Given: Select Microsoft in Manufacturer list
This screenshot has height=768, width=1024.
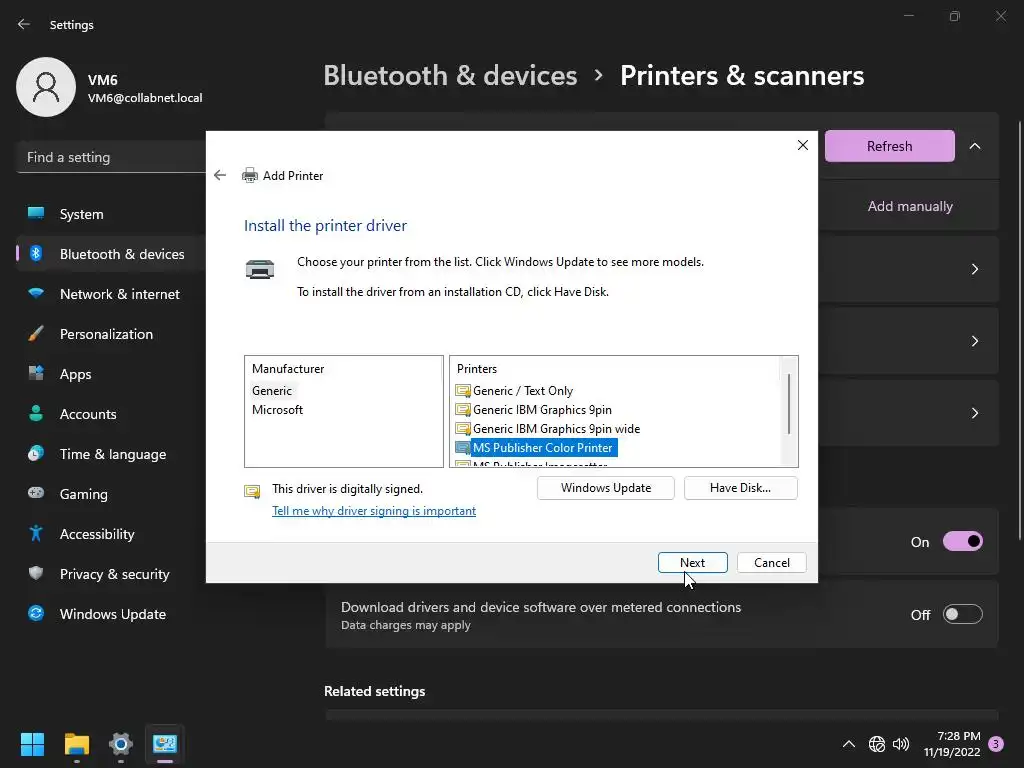Looking at the screenshot, I should tap(278, 409).
